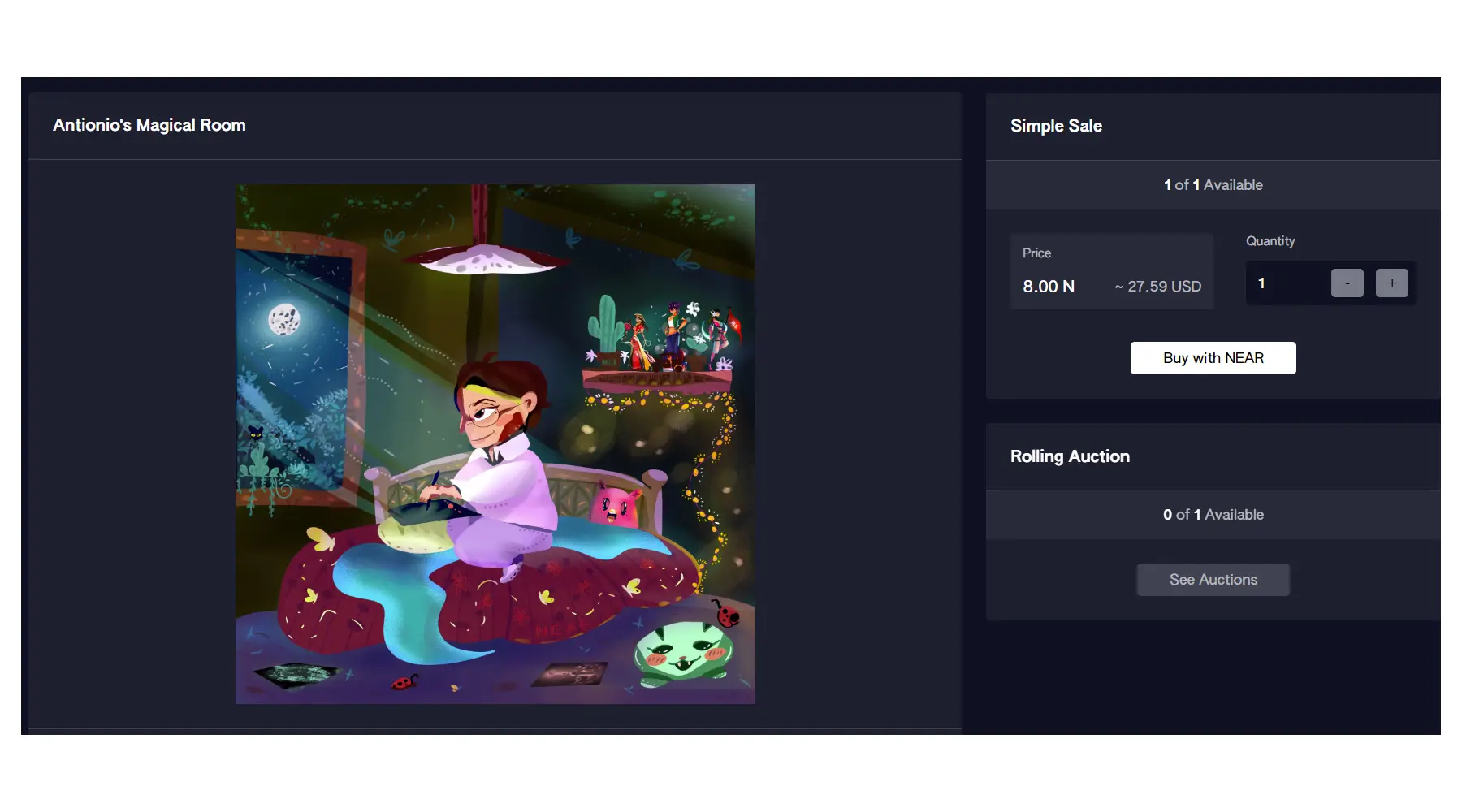
Task: Select the 8.00 N price value
Action: (x=1049, y=287)
